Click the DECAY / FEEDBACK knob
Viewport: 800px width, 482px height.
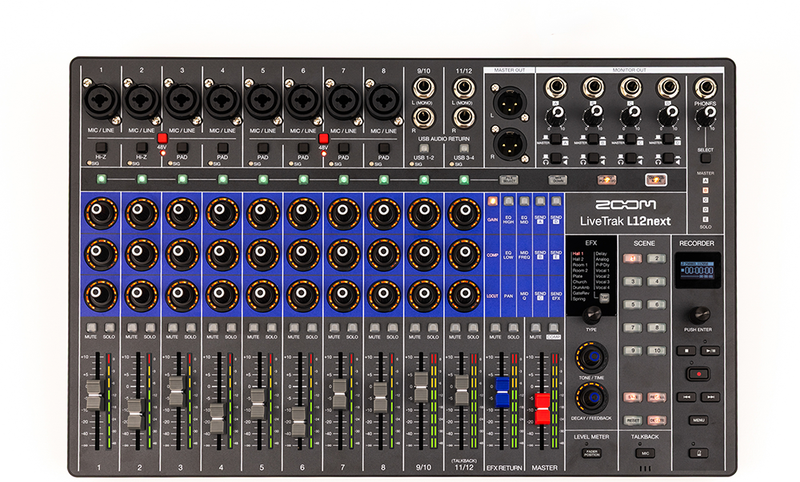(x=592, y=398)
